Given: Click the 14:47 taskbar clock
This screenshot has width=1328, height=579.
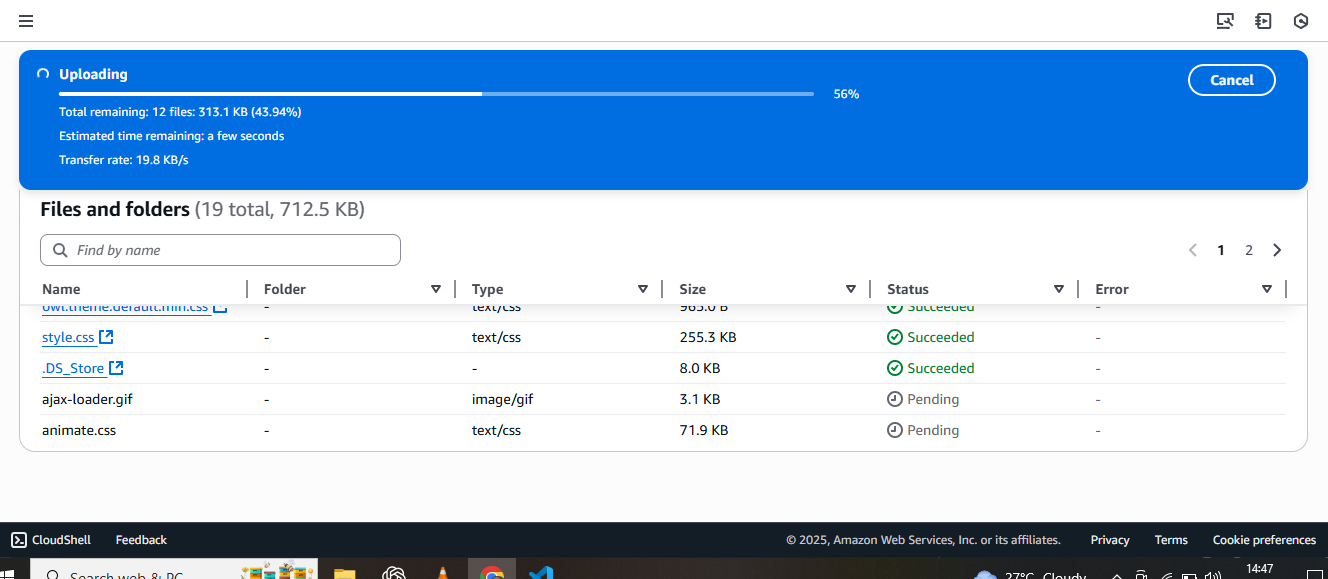Looking at the screenshot, I should point(1260,569).
